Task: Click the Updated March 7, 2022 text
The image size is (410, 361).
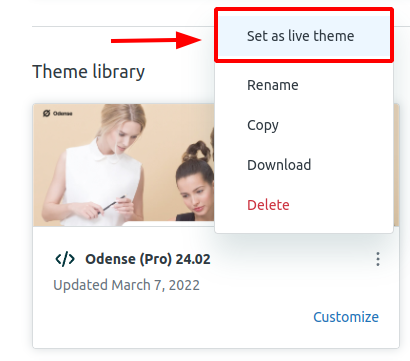Action: [x=126, y=285]
